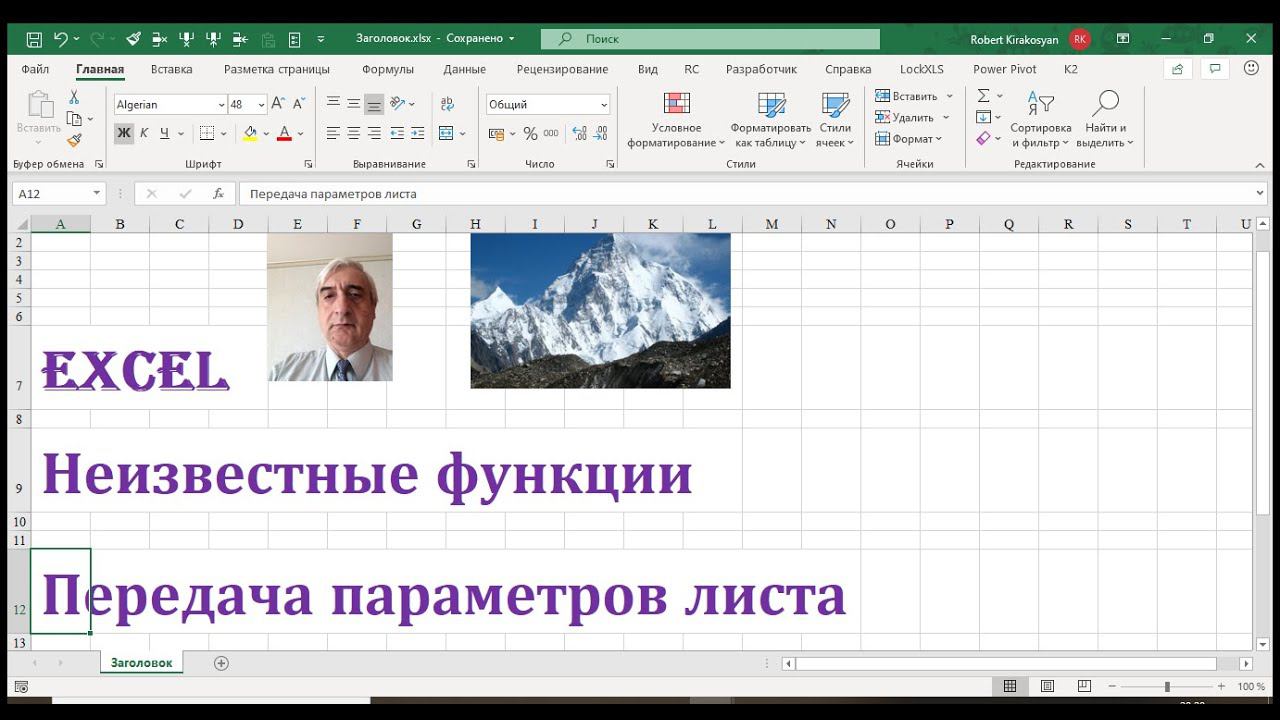Align text to top

[x=333, y=103]
